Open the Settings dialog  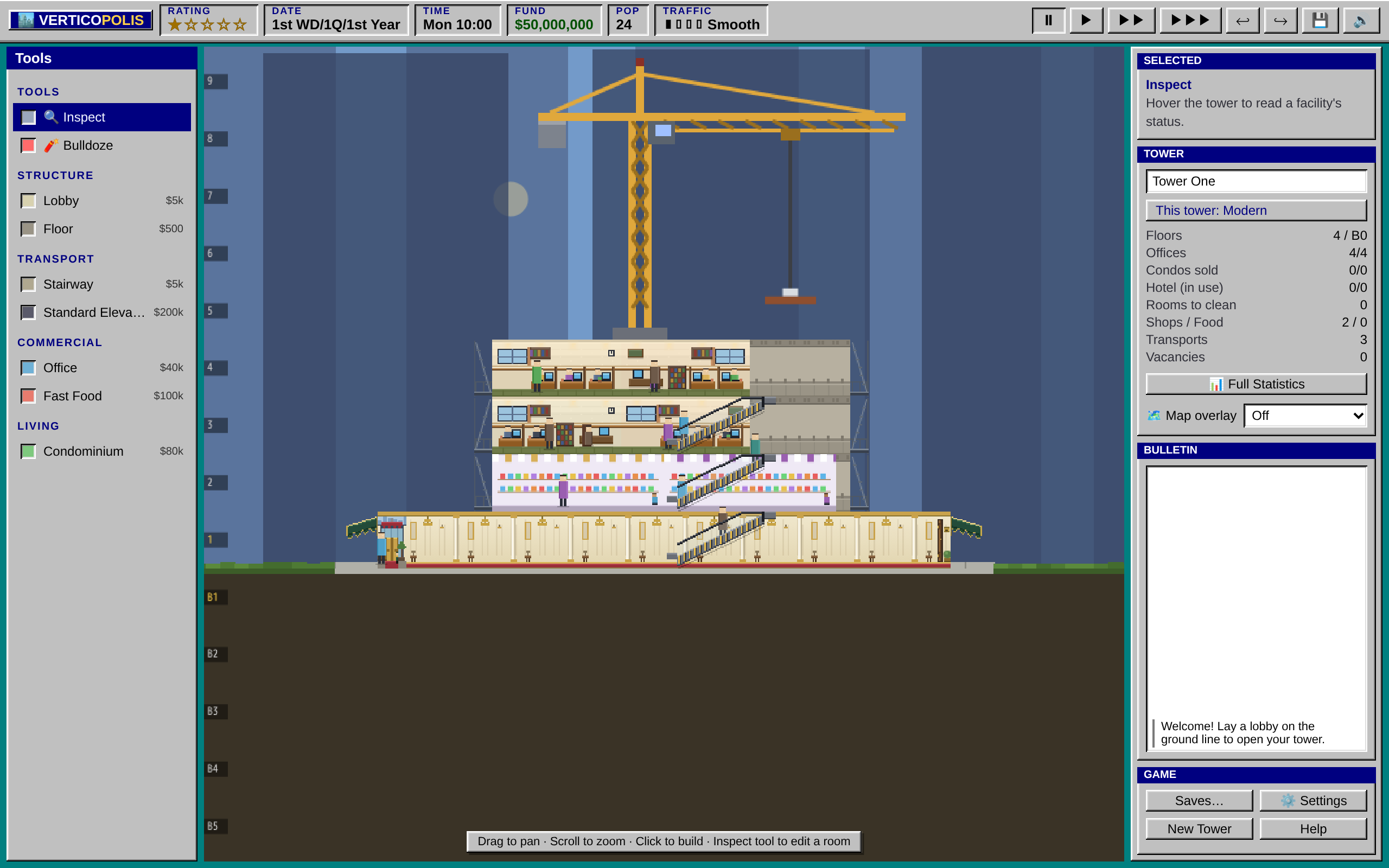pyautogui.click(x=1312, y=800)
